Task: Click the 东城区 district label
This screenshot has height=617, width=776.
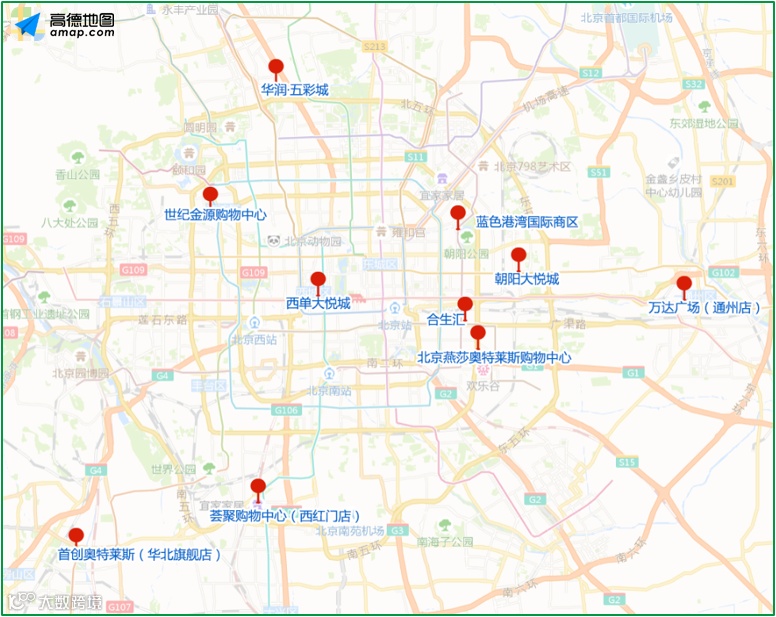Action: pyautogui.click(x=380, y=264)
